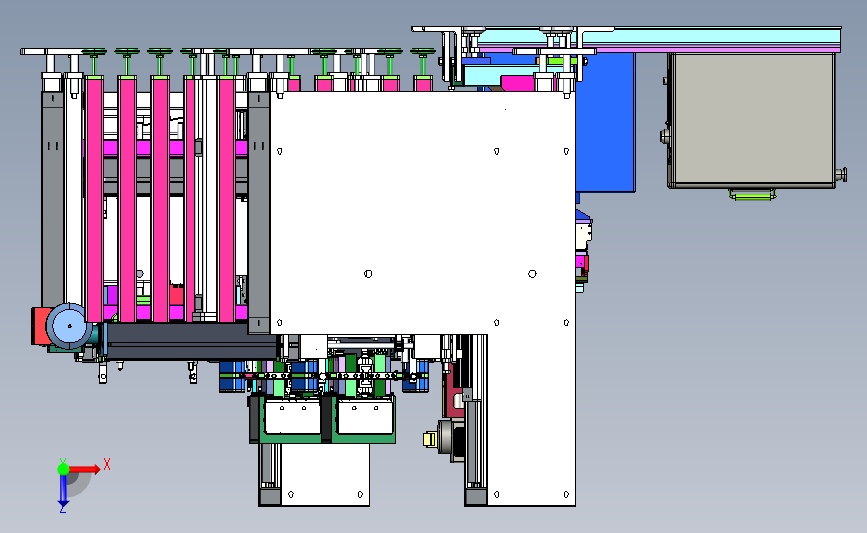Click the blue Z axis arrow on triad
Viewport: 867px width, 533px height.
[x=63, y=491]
